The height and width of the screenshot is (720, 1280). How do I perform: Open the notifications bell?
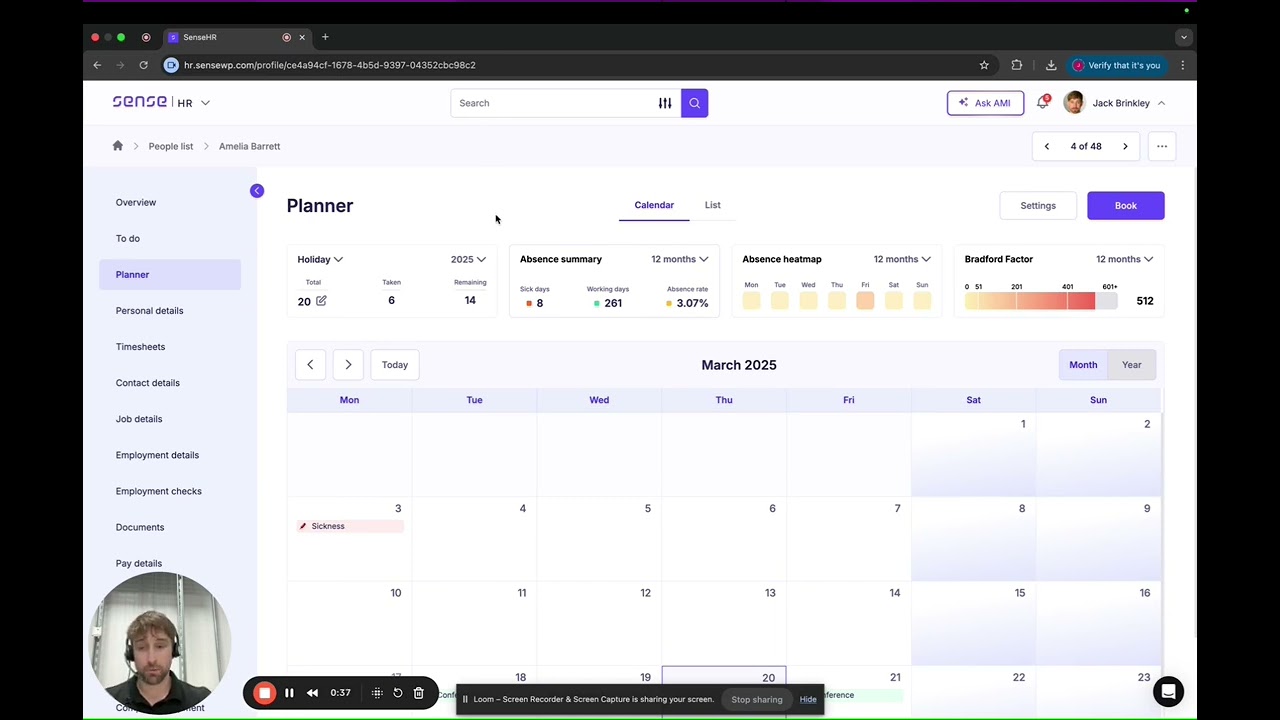pyautogui.click(x=1043, y=102)
